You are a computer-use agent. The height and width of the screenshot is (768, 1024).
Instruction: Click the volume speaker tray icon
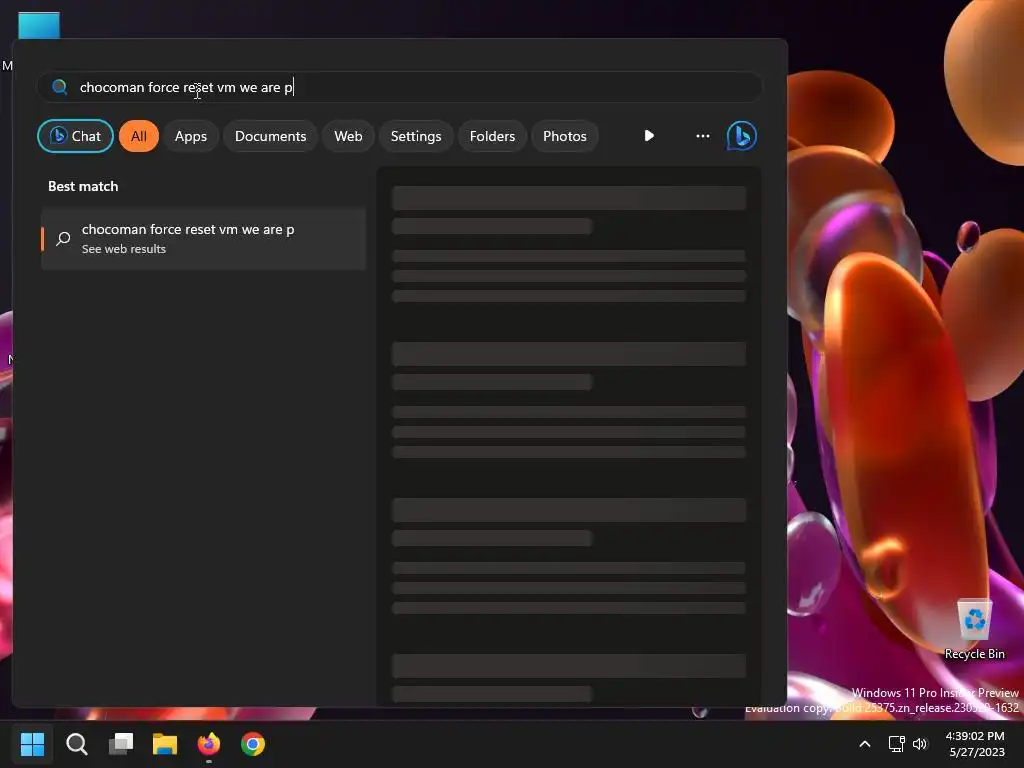coord(920,744)
